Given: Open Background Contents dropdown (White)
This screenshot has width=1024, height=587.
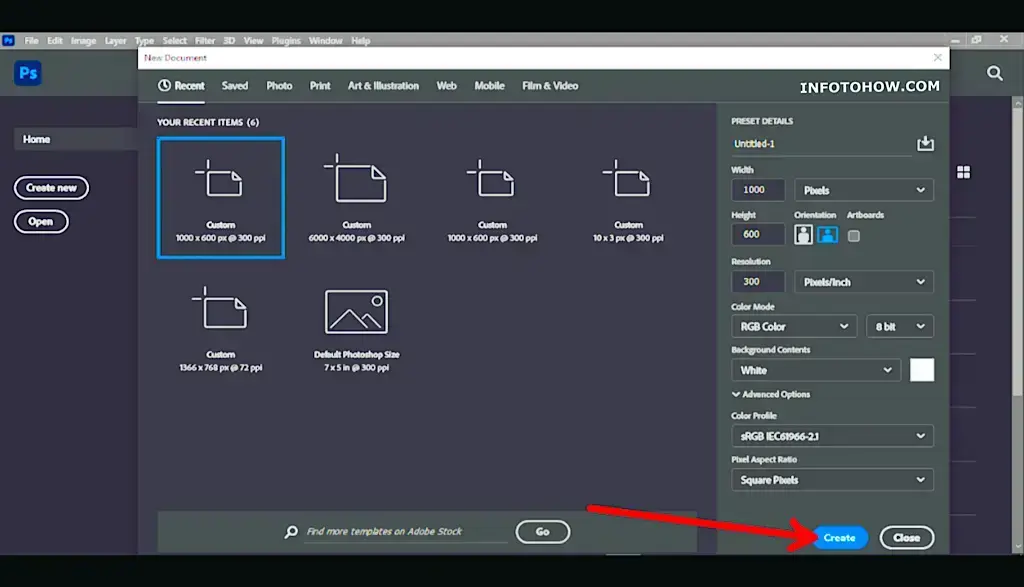Looking at the screenshot, I should coord(816,370).
